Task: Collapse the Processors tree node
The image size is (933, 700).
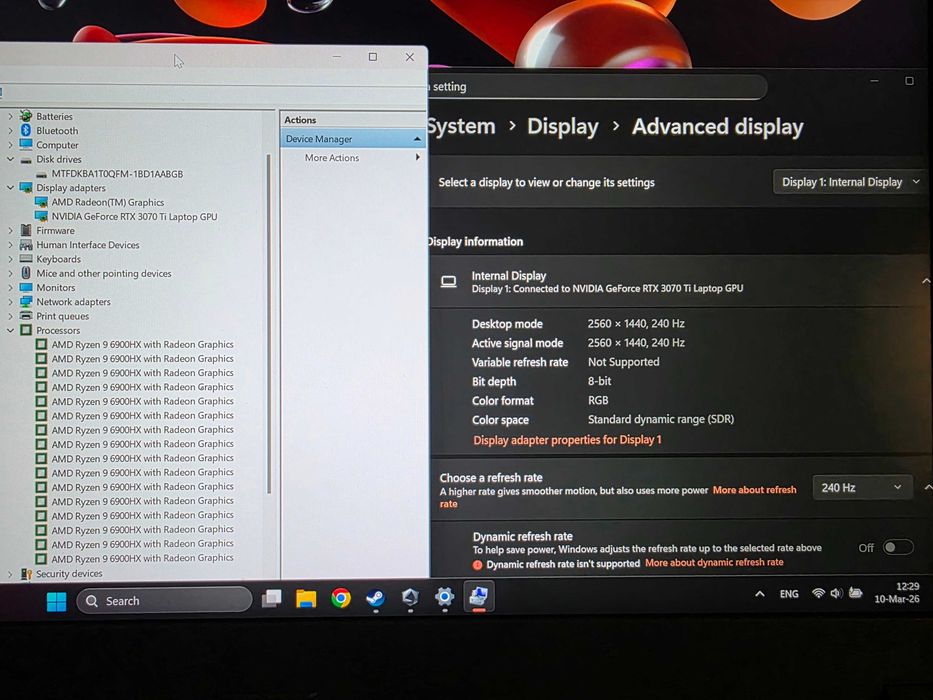Action: click(x=10, y=330)
